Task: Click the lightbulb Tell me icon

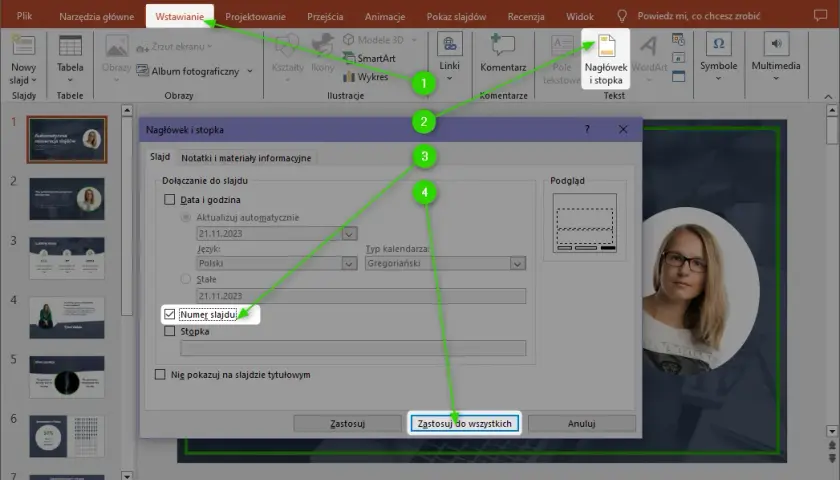Action: [x=622, y=16]
